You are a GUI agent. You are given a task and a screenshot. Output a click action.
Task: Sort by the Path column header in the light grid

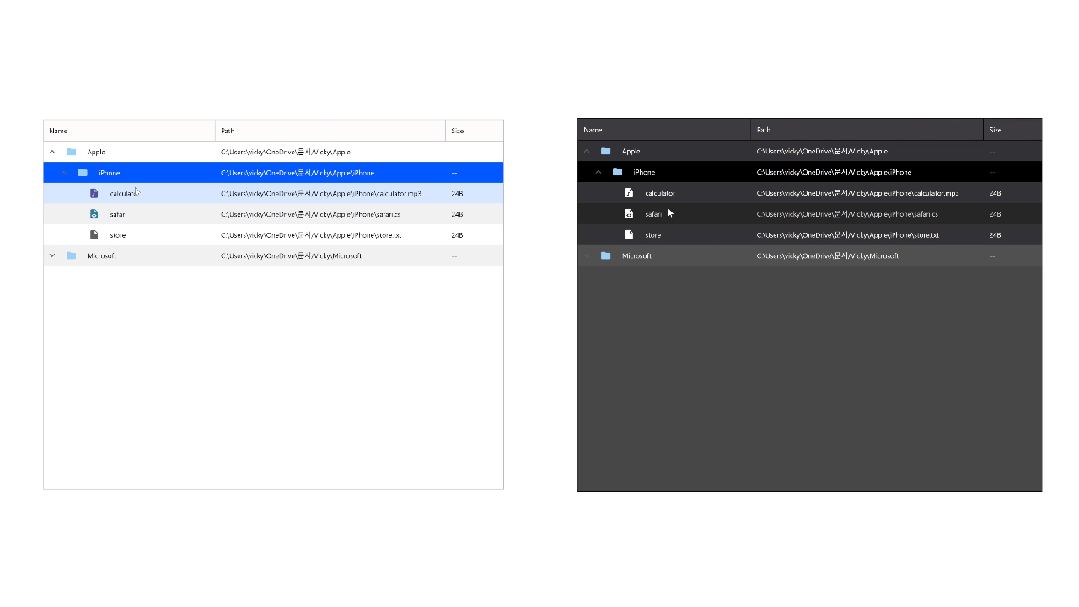pyautogui.click(x=330, y=131)
